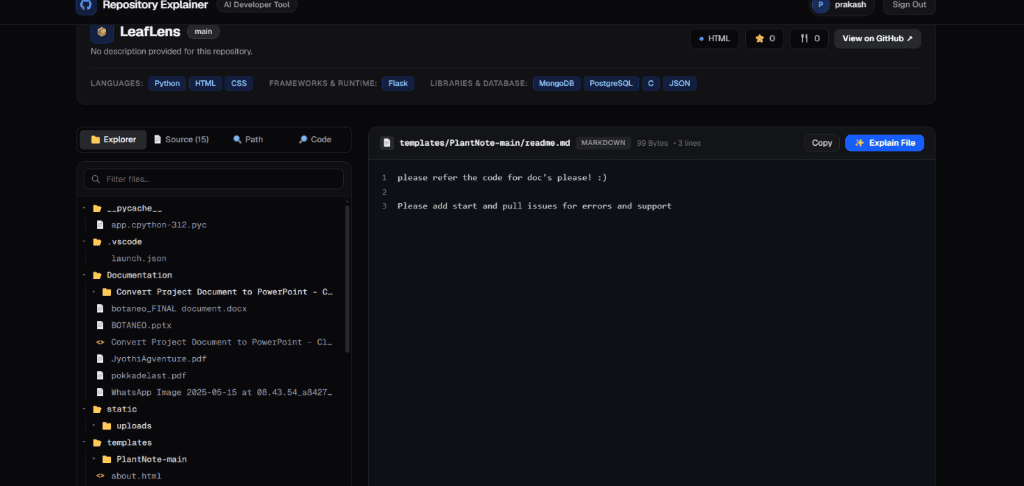Screen dimensions: 1024x486
Task: Click the BOTANEO.pptx file icon
Action: coord(100,325)
